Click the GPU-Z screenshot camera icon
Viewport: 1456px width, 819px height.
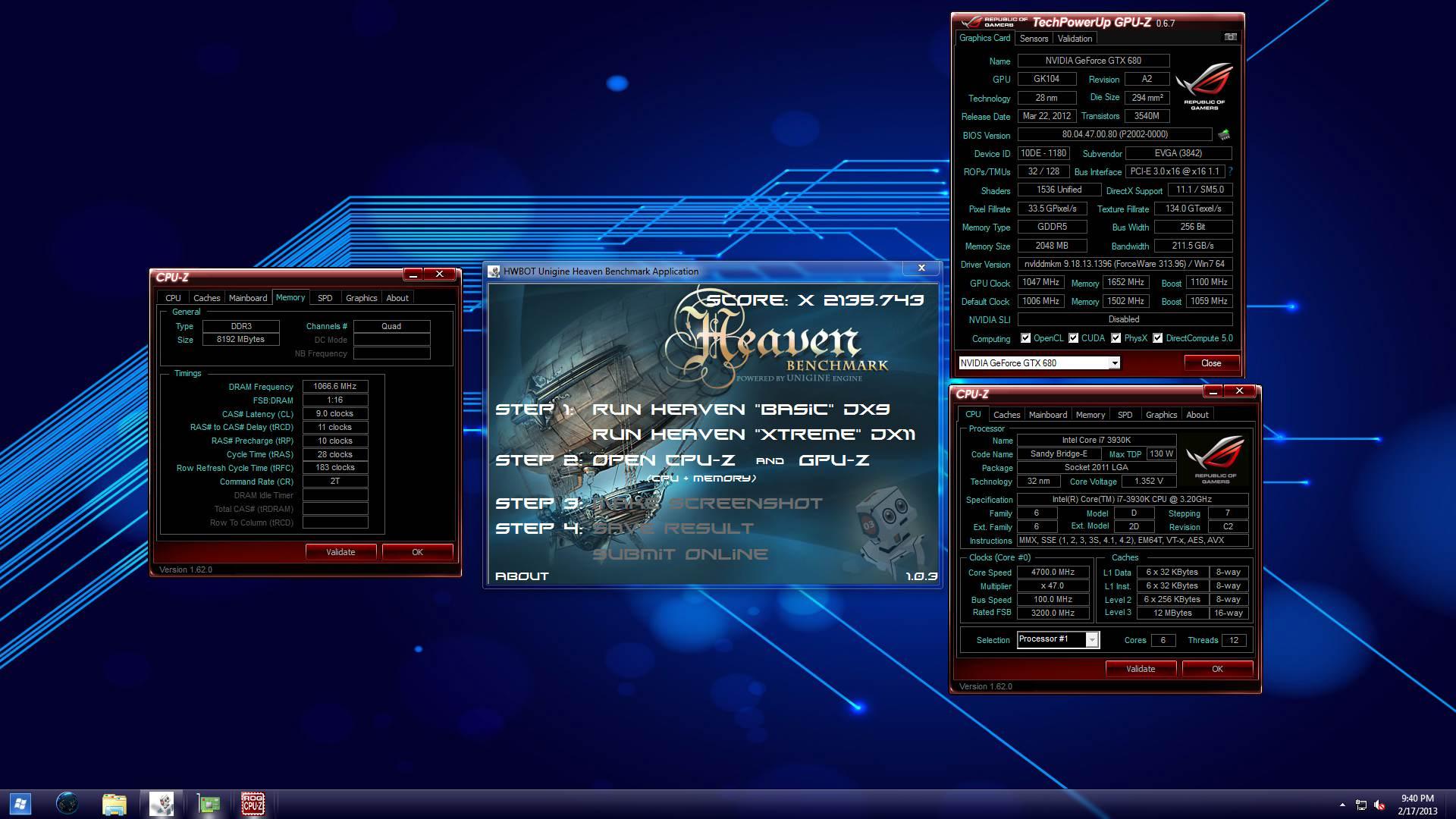pos(1230,37)
